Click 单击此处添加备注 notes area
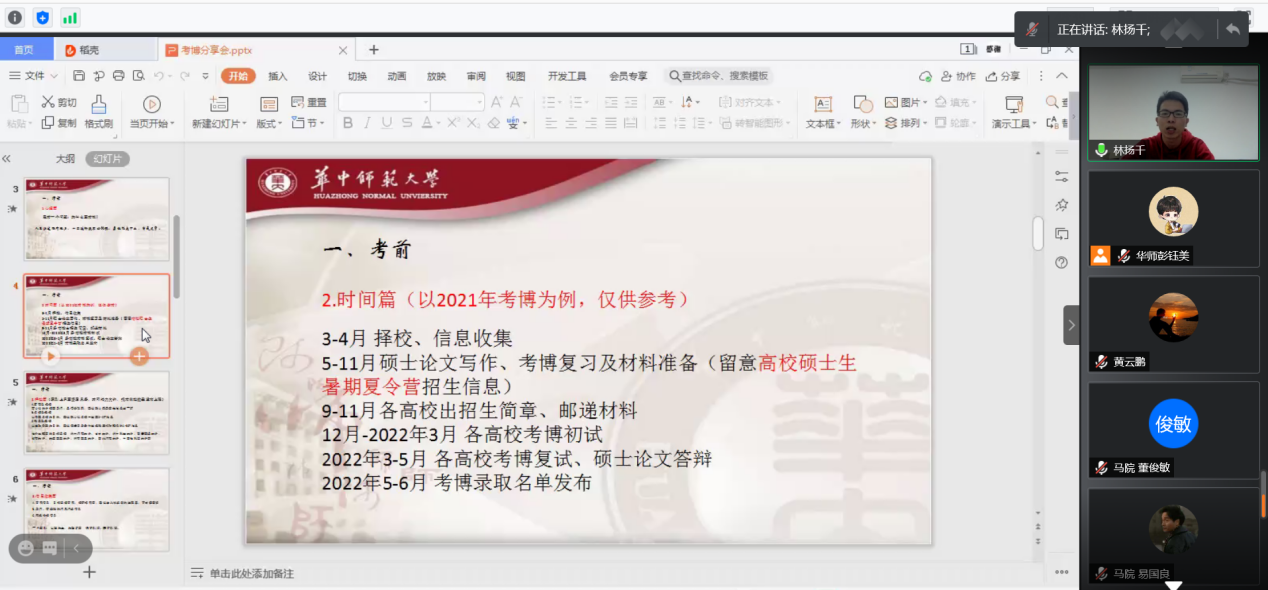This screenshot has width=1268, height=590. tap(251, 573)
